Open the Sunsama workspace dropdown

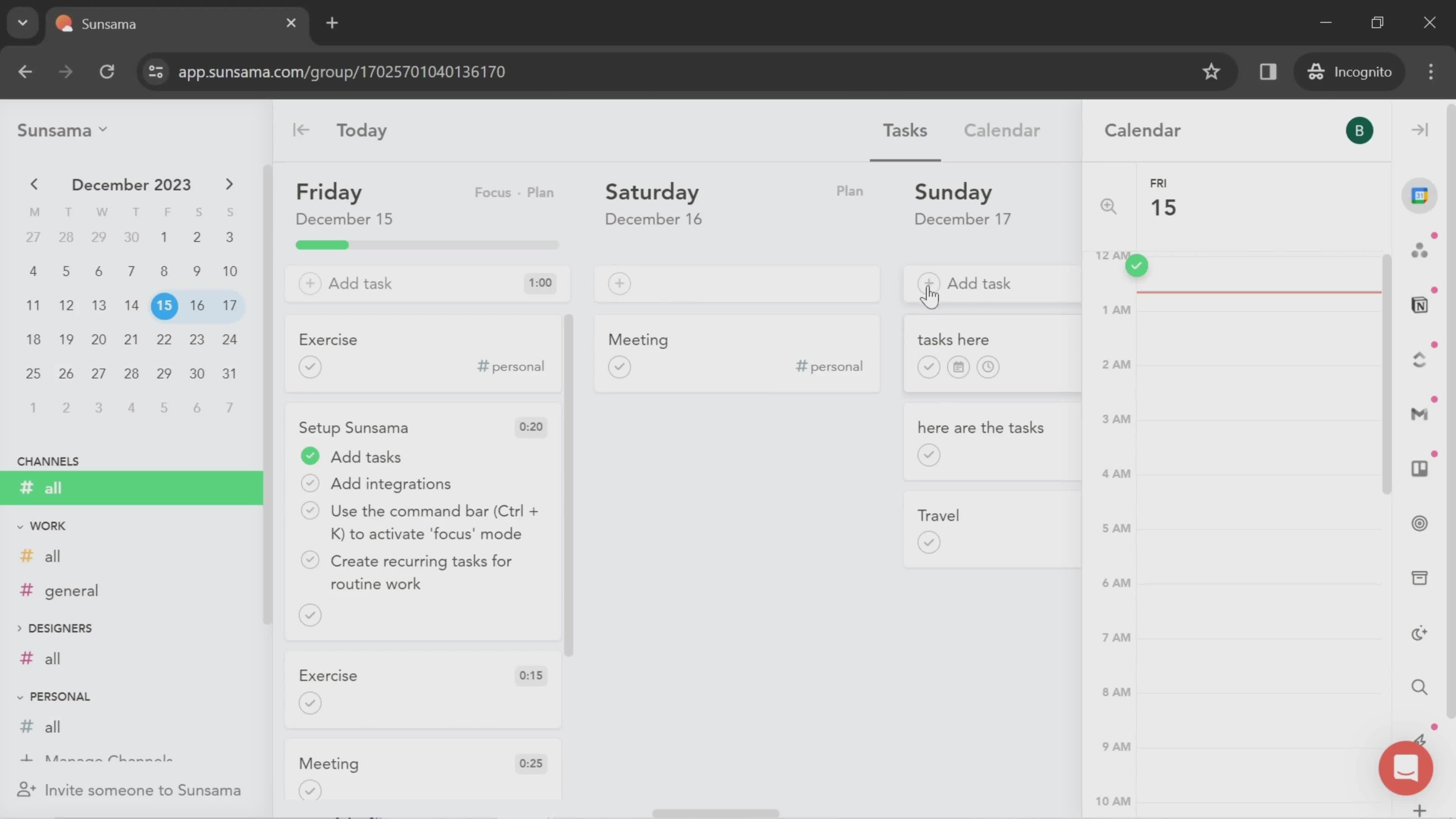pyautogui.click(x=61, y=130)
